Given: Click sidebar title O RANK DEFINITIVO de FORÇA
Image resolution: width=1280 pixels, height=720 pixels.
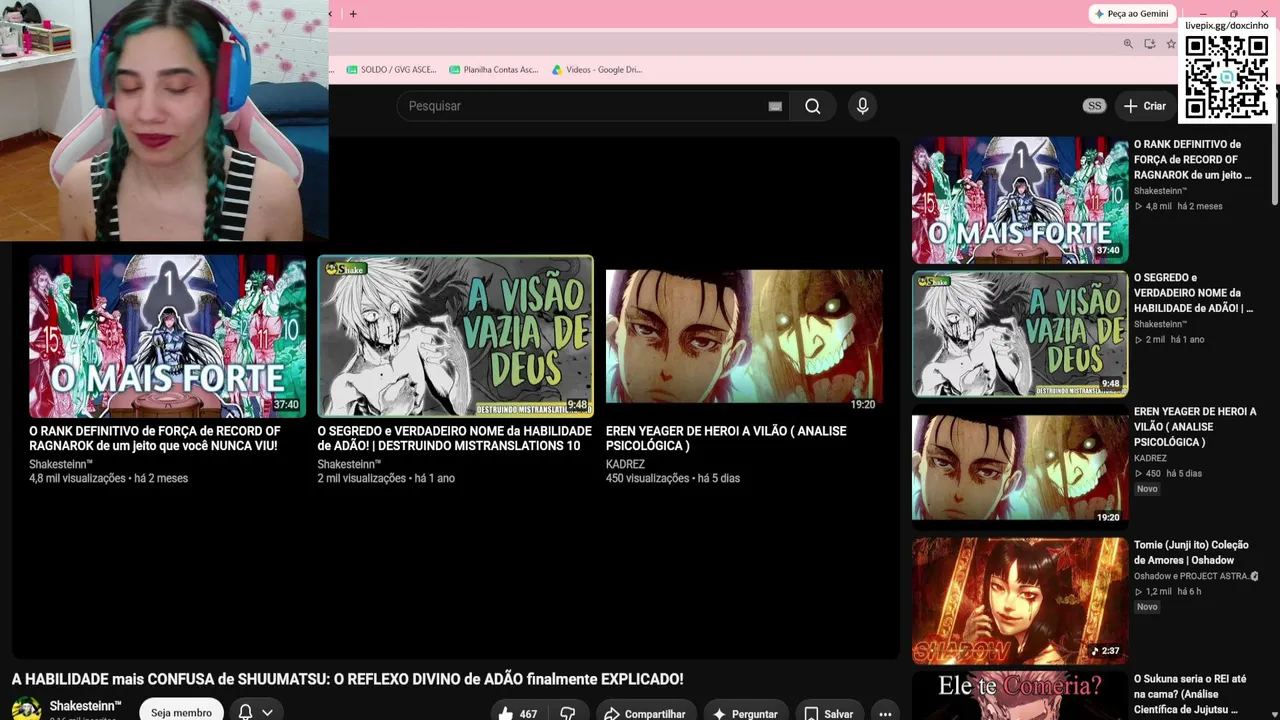Looking at the screenshot, I should click(1192, 160).
